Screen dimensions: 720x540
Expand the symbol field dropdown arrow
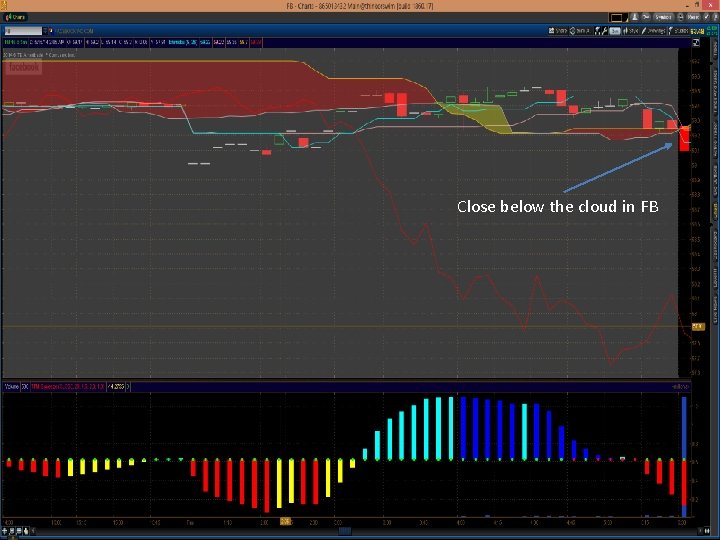pyautogui.click(x=45, y=31)
